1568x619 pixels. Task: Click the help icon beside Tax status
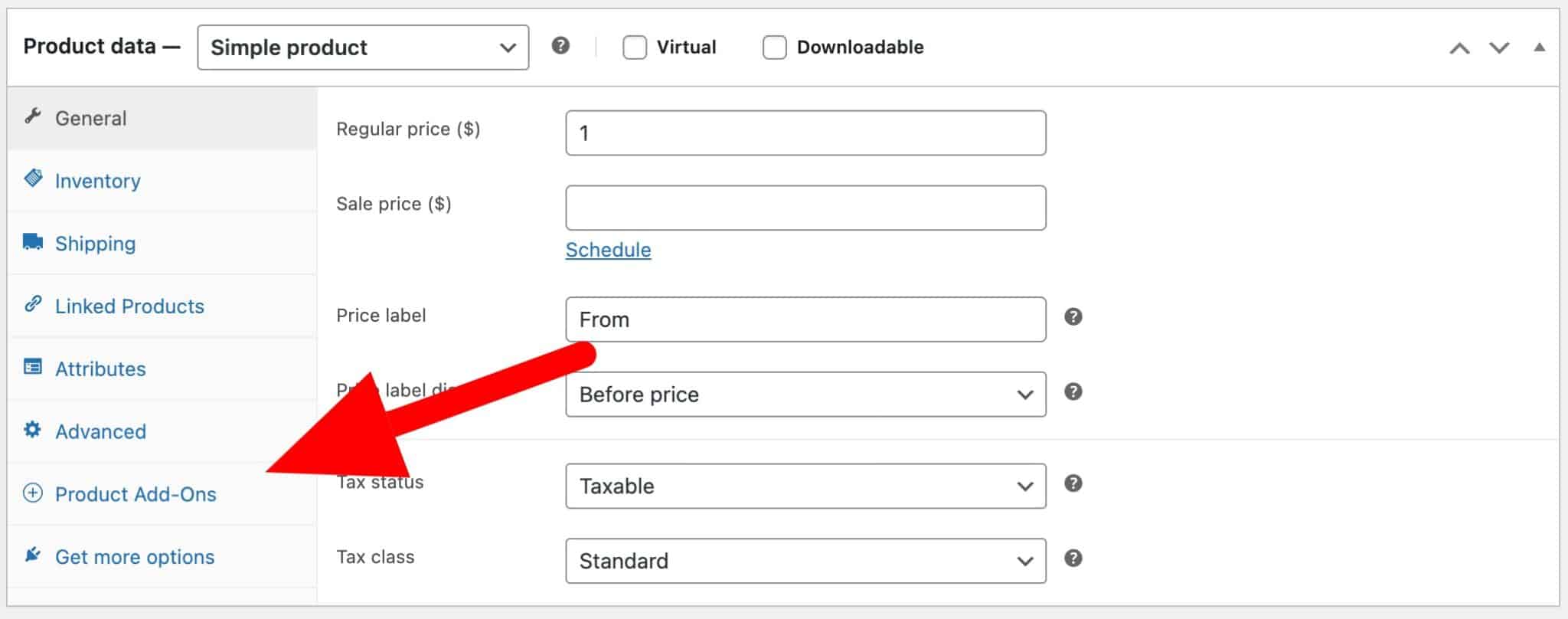pos(1073,483)
